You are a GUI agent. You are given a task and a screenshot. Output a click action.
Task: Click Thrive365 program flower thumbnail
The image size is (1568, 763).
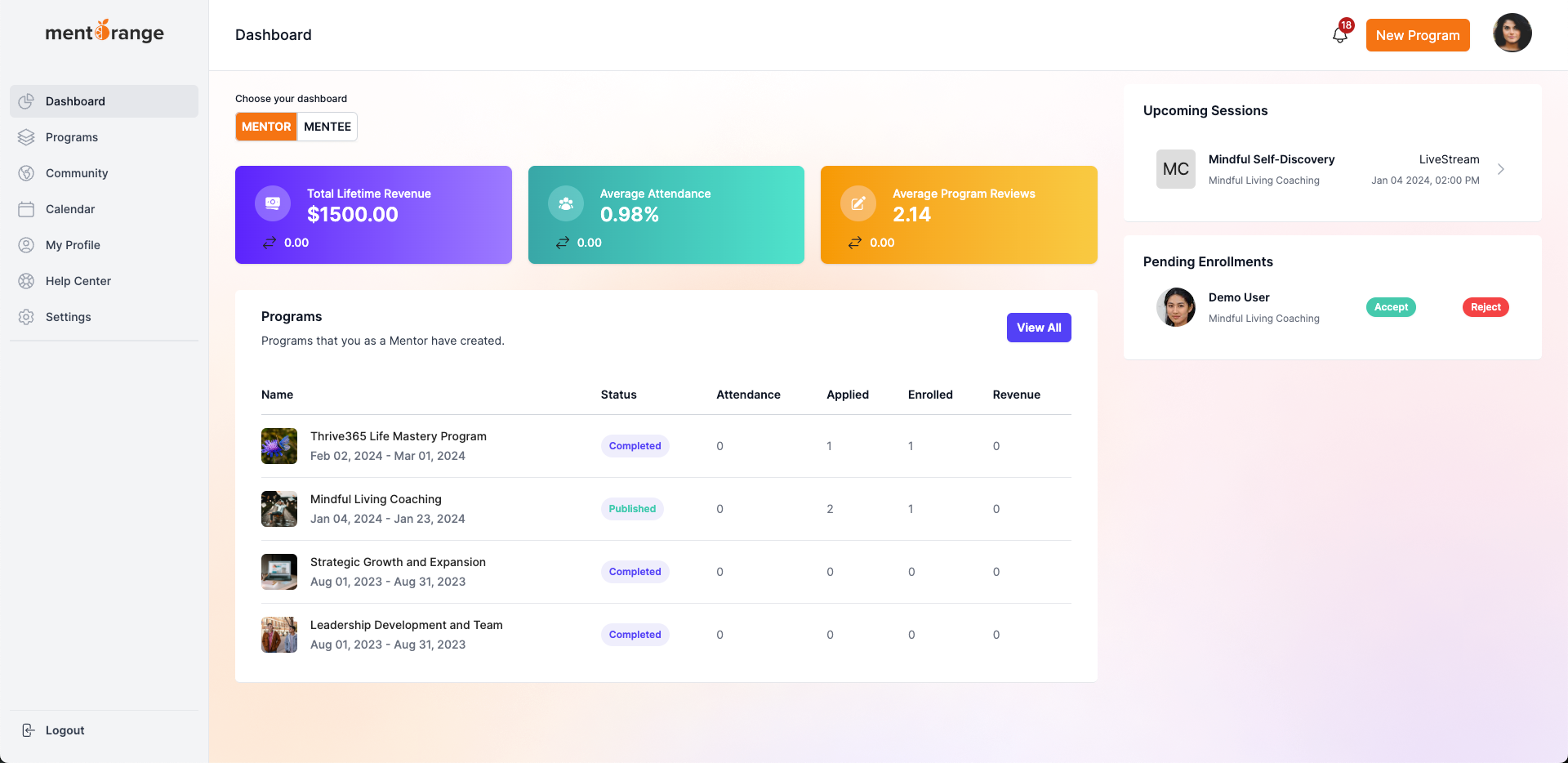click(279, 446)
